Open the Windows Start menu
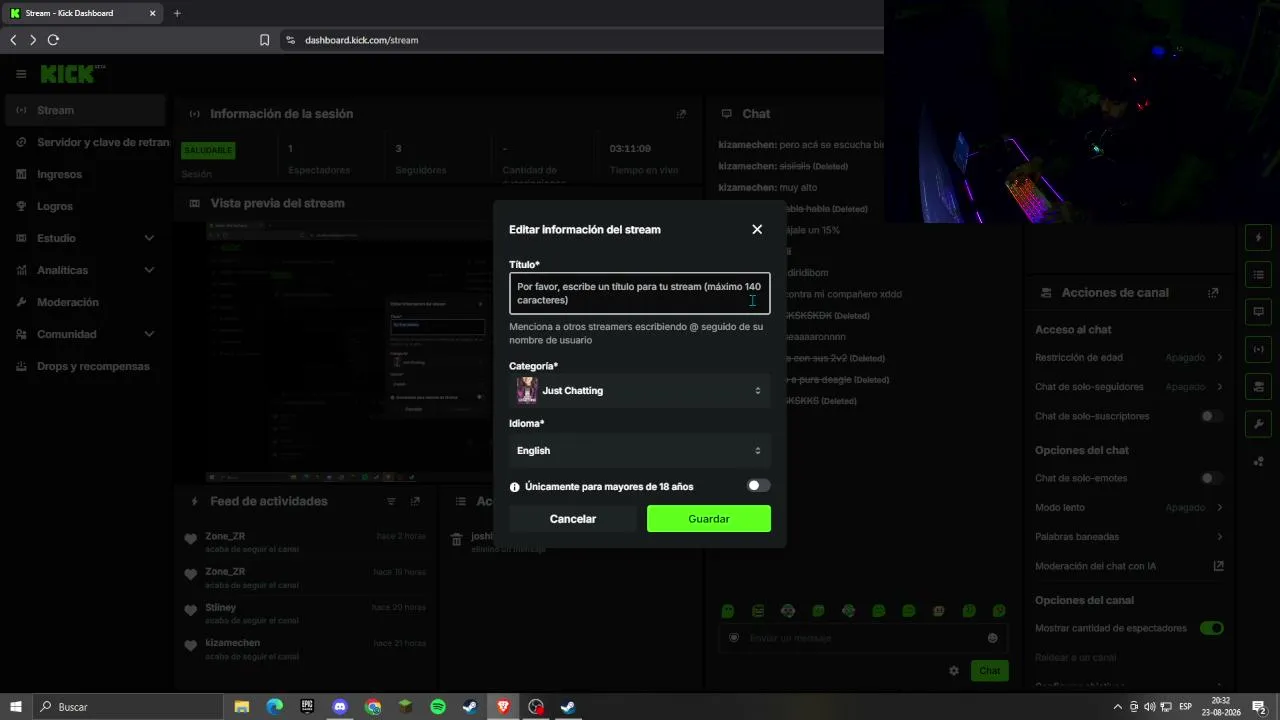This screenshot has height=720, width=1280. [16, 707]
